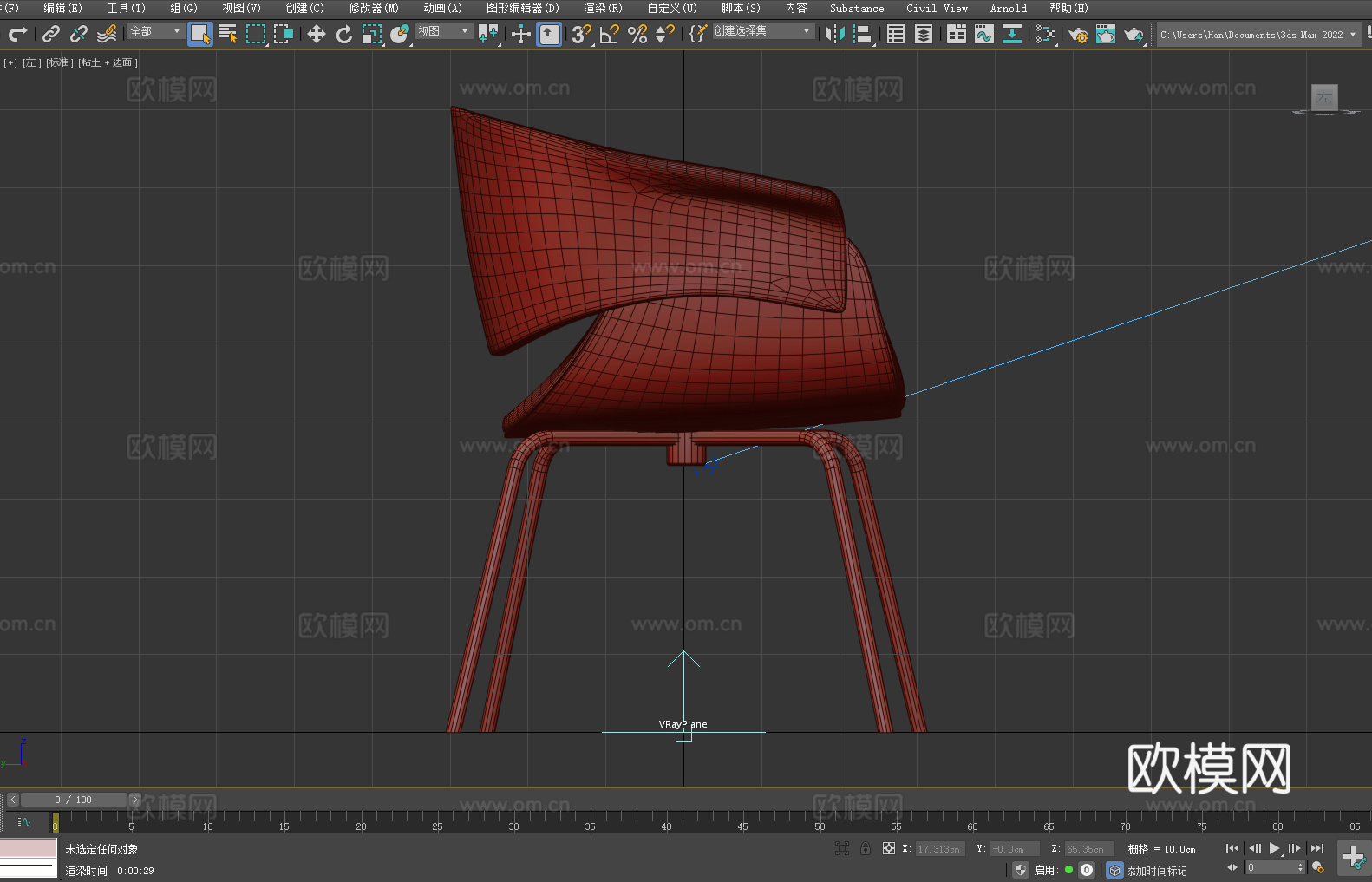Click the [标准] viewport shading label

coord(59,62)
